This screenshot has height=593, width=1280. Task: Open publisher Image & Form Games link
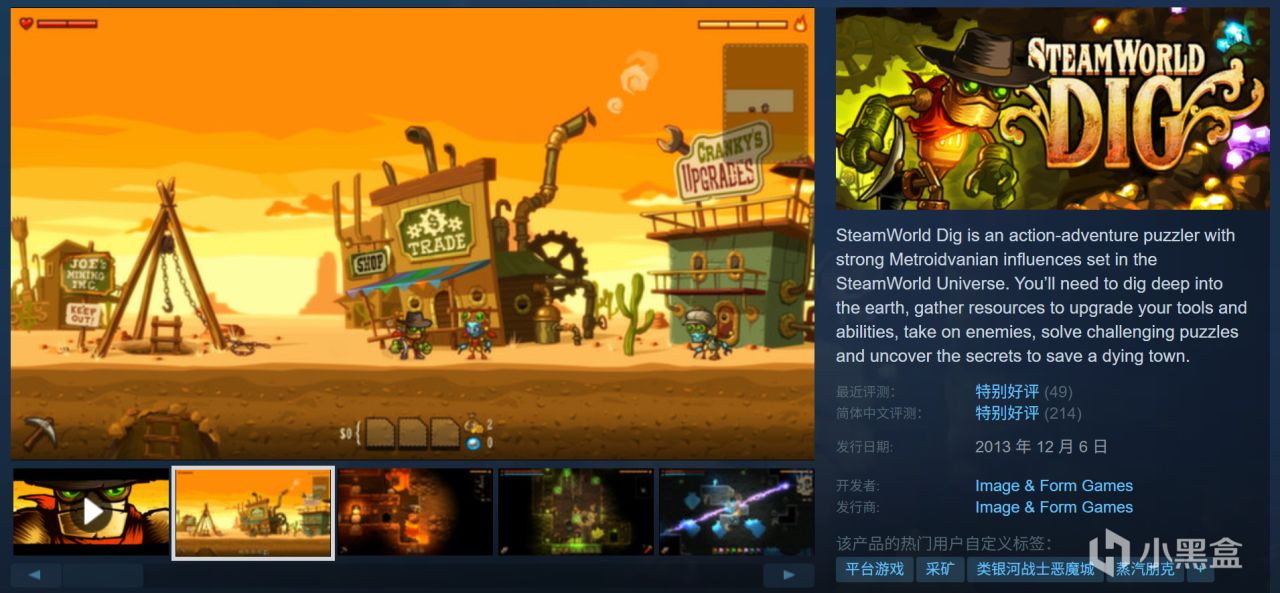point(1054,507)
